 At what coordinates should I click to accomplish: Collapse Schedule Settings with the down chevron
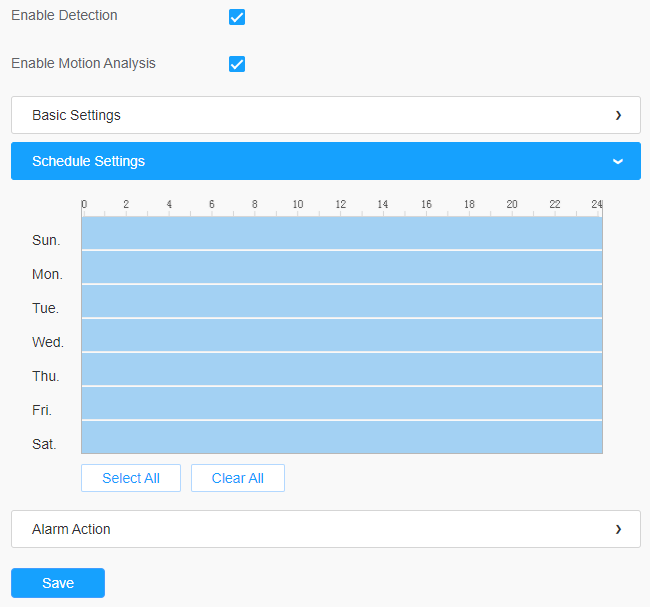click(618, 161)
